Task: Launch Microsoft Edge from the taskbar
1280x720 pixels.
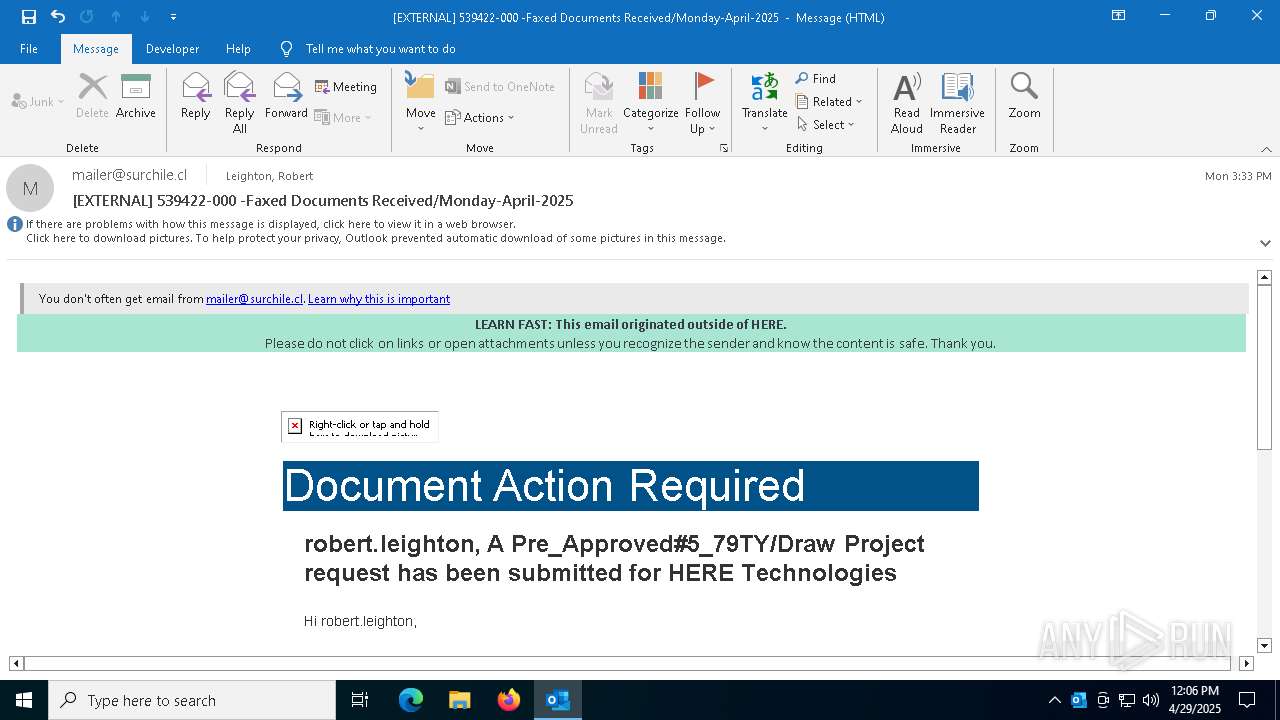Action: [411, 700]
